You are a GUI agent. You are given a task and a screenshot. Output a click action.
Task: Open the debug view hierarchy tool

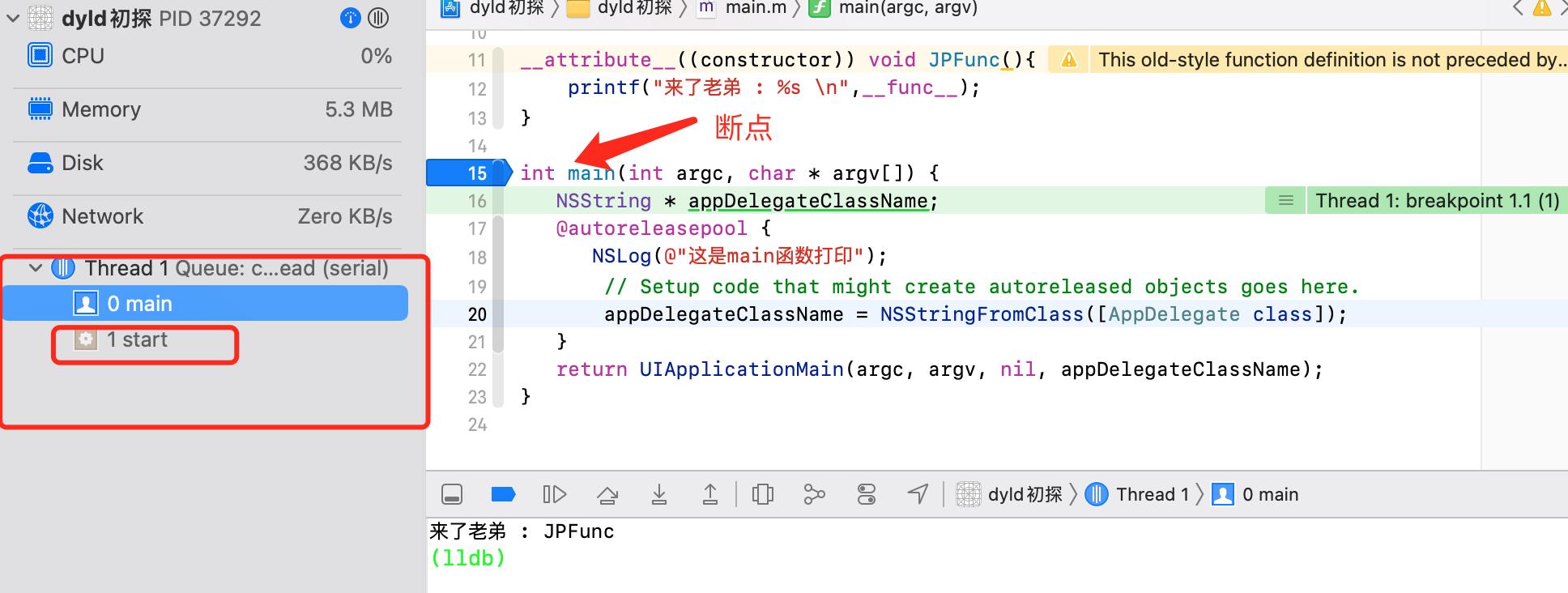(763, 494)
